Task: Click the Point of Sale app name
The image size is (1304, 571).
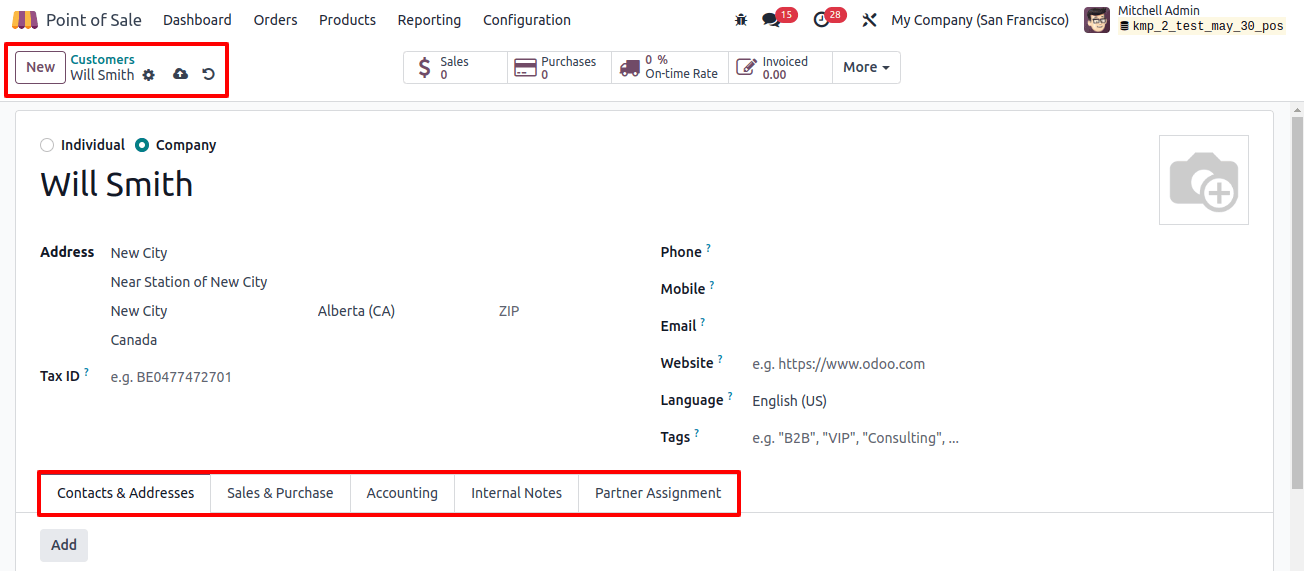Action: 94,20
